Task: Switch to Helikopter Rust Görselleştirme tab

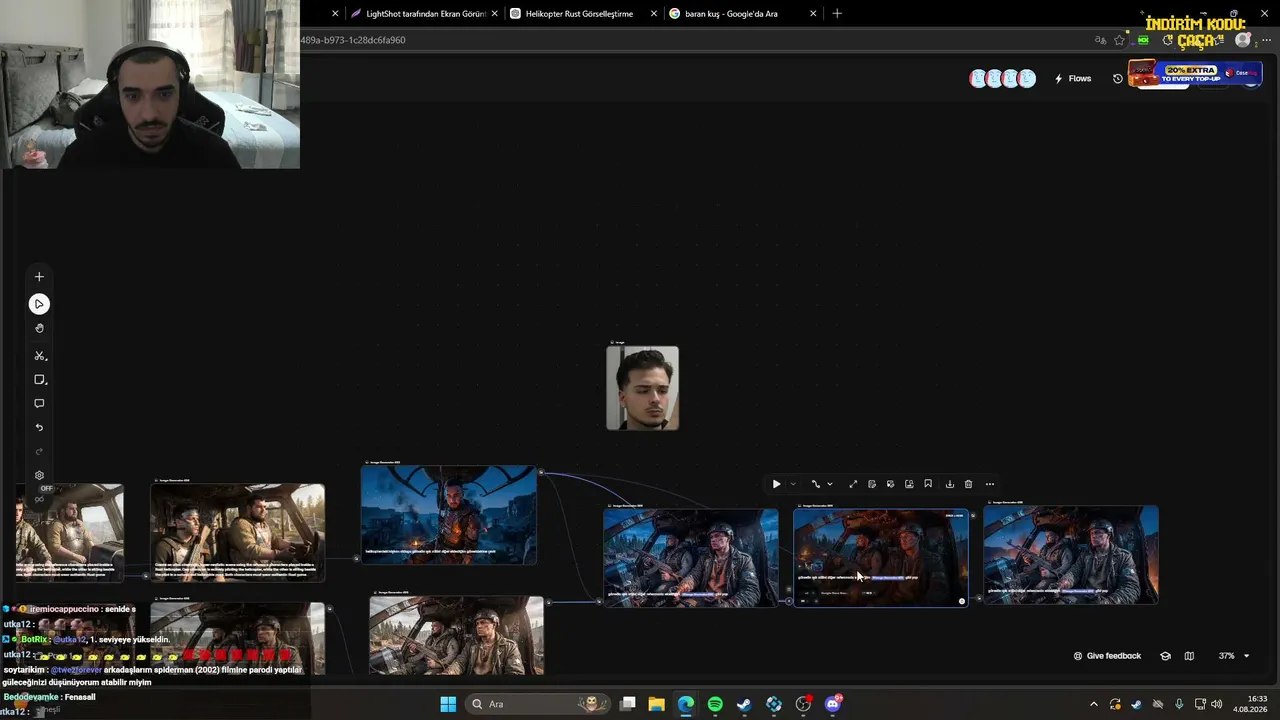Action: tap(580, 14)
